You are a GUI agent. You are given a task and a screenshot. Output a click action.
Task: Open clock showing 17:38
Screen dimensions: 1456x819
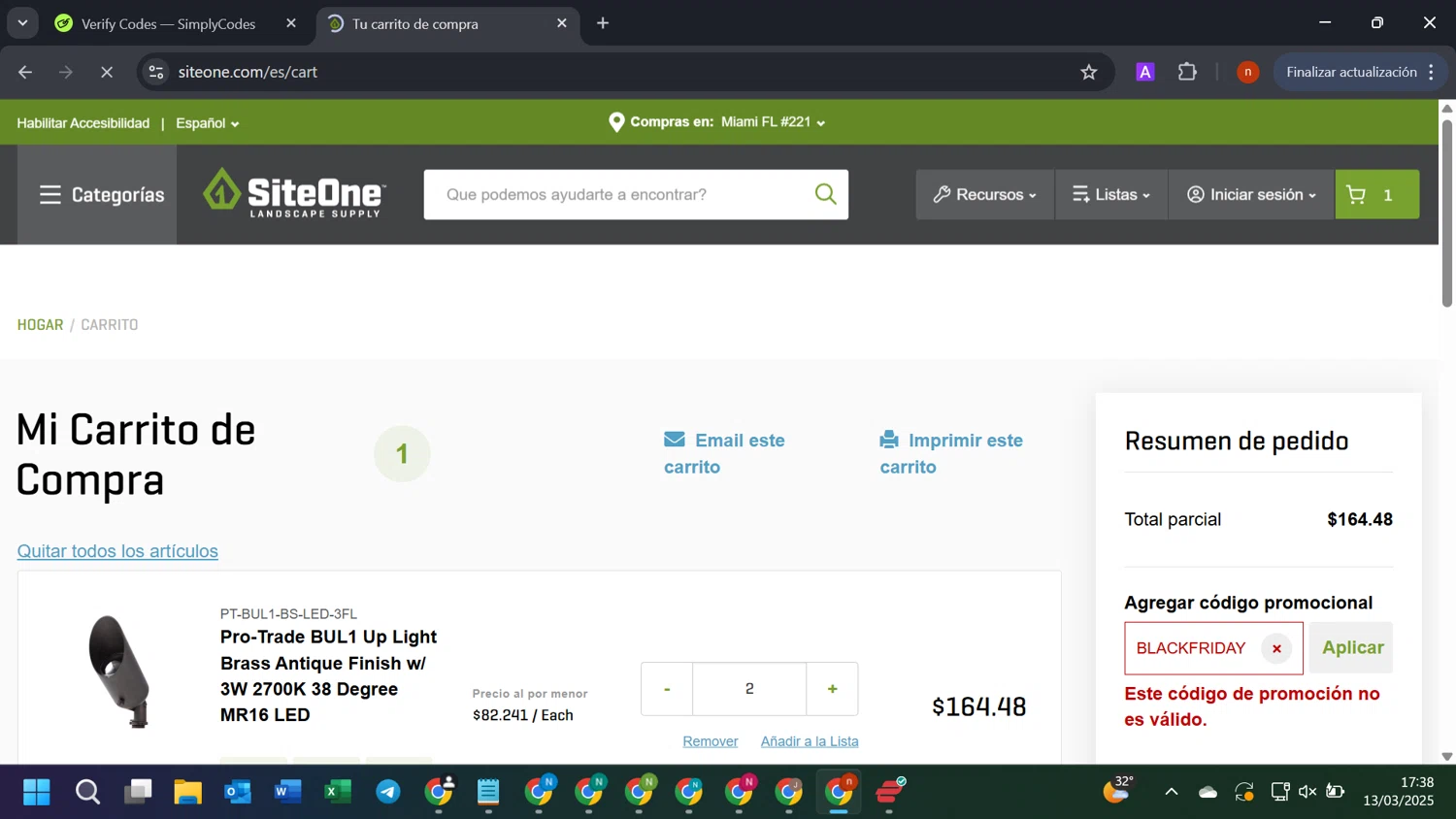coord(1398,792)
